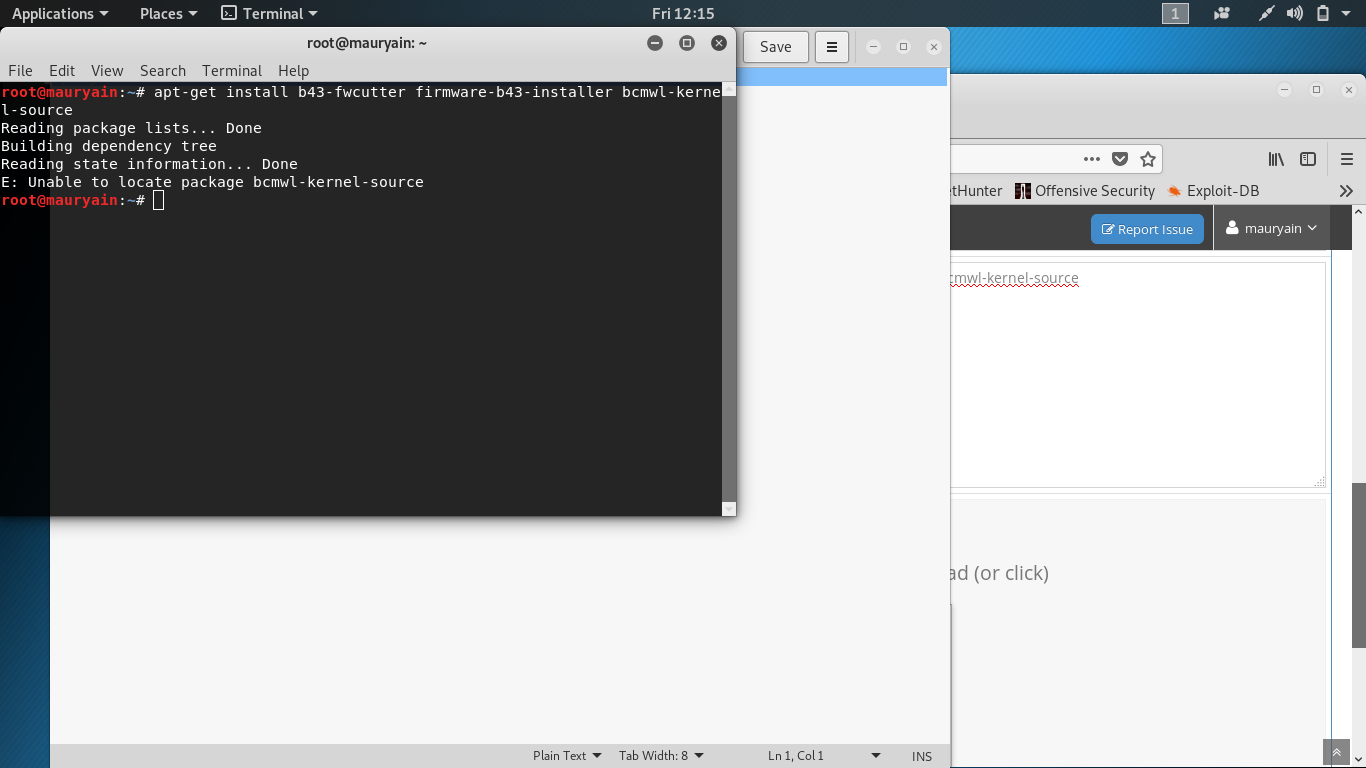Click the Pocket save icon in address bar
Screen dimensions: 1366x768
pyautogui.click(x=1120, y=159)
